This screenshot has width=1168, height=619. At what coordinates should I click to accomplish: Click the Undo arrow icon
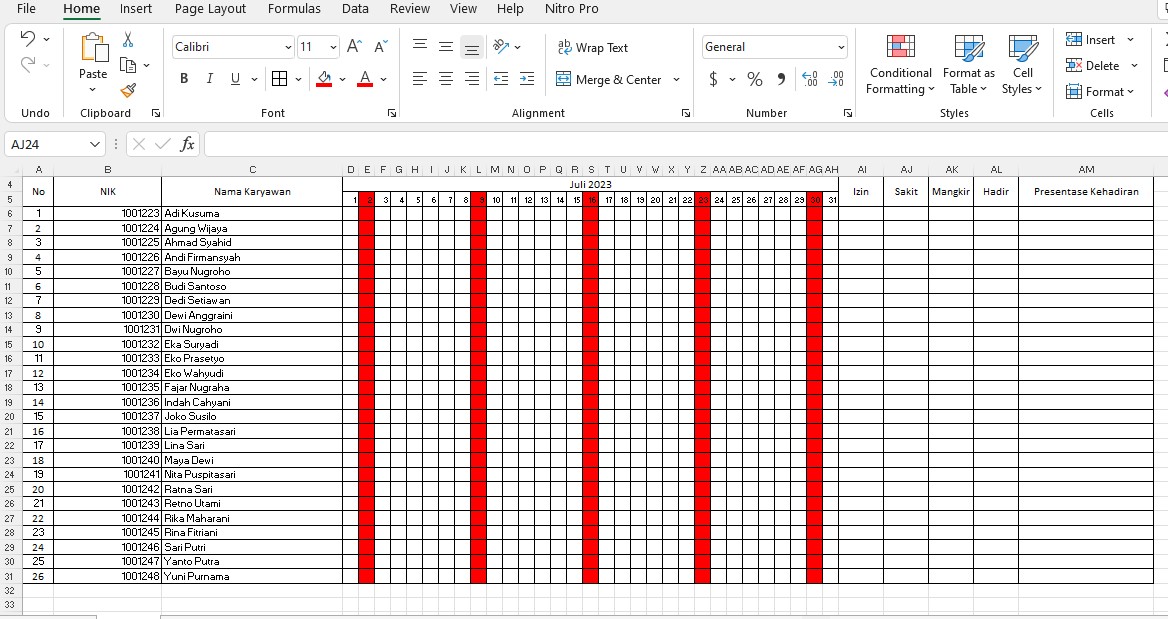28,38
